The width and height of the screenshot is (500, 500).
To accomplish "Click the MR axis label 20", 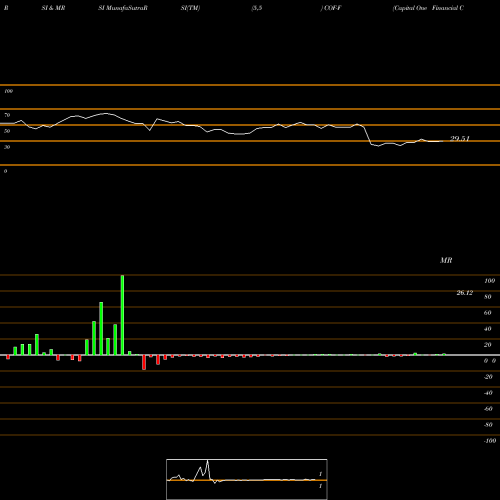I will [x=488, y=345].
